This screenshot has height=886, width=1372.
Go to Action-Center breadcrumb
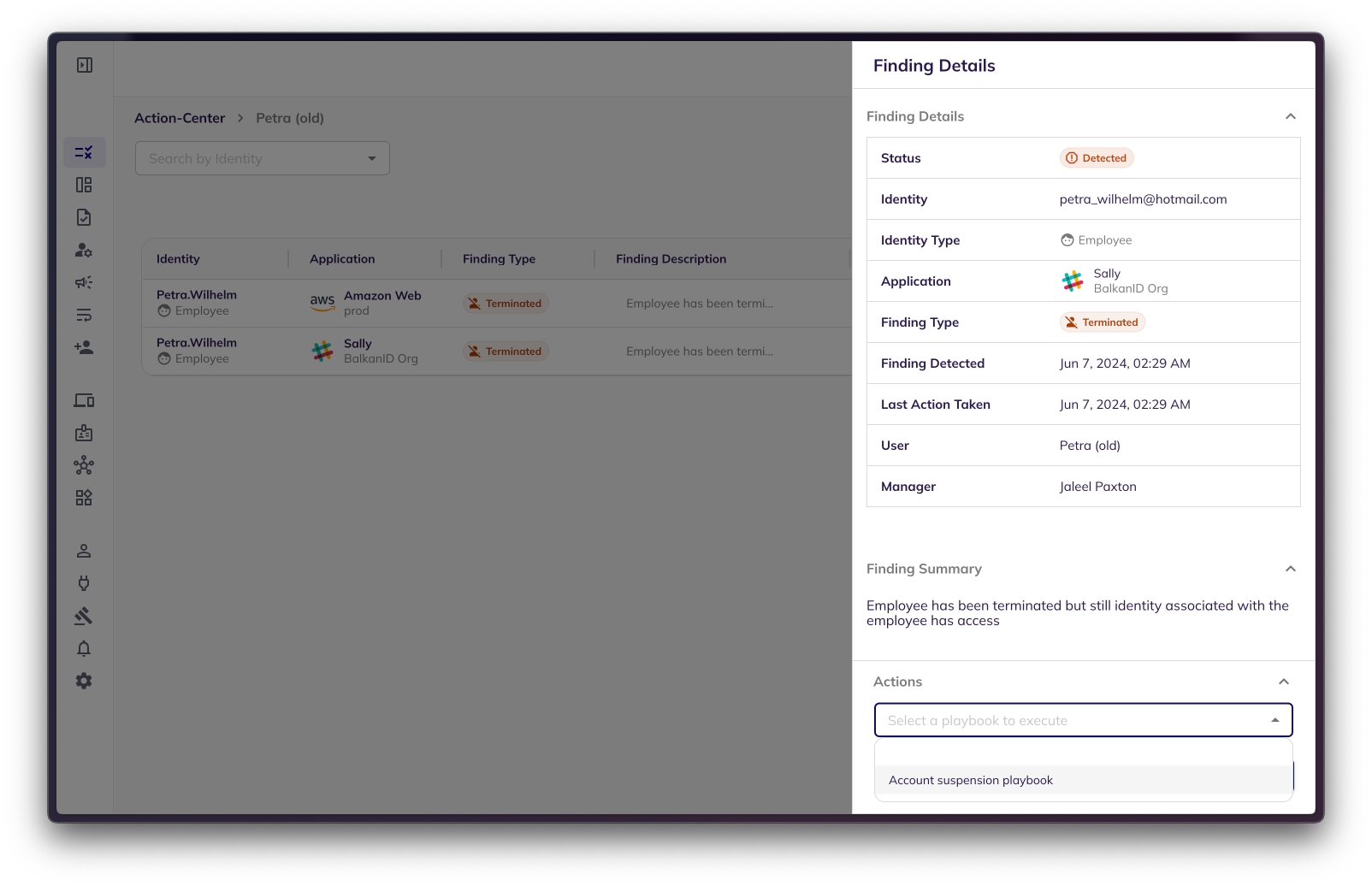pyautogui.click(x=180, y=118)
